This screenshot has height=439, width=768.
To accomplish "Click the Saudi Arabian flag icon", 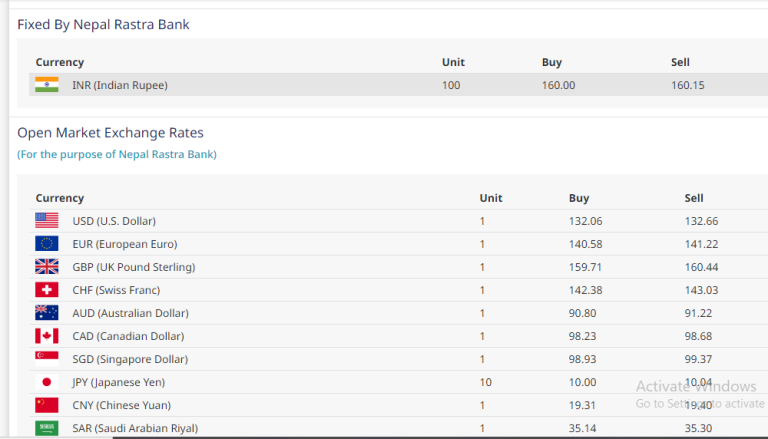I will (x=47, y=428).
